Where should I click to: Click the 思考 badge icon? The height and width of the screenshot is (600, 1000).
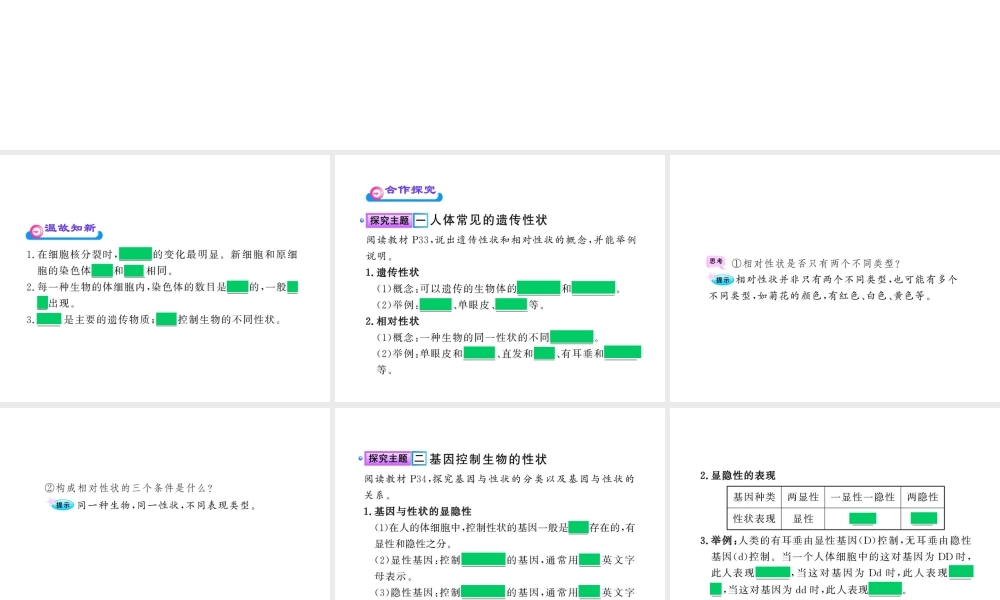(716, 261)
